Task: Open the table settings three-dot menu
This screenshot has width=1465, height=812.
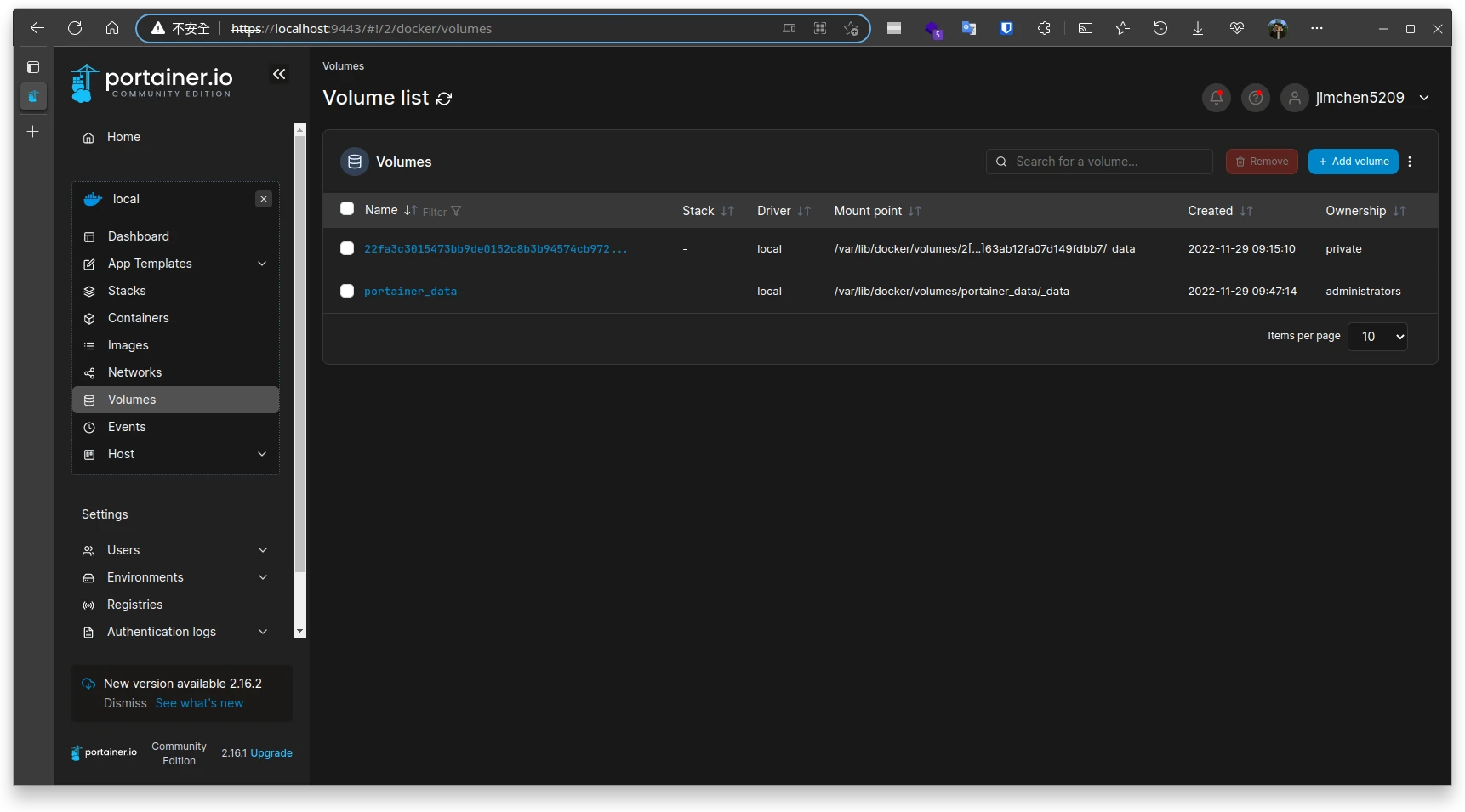Action: pos(1410,162)
